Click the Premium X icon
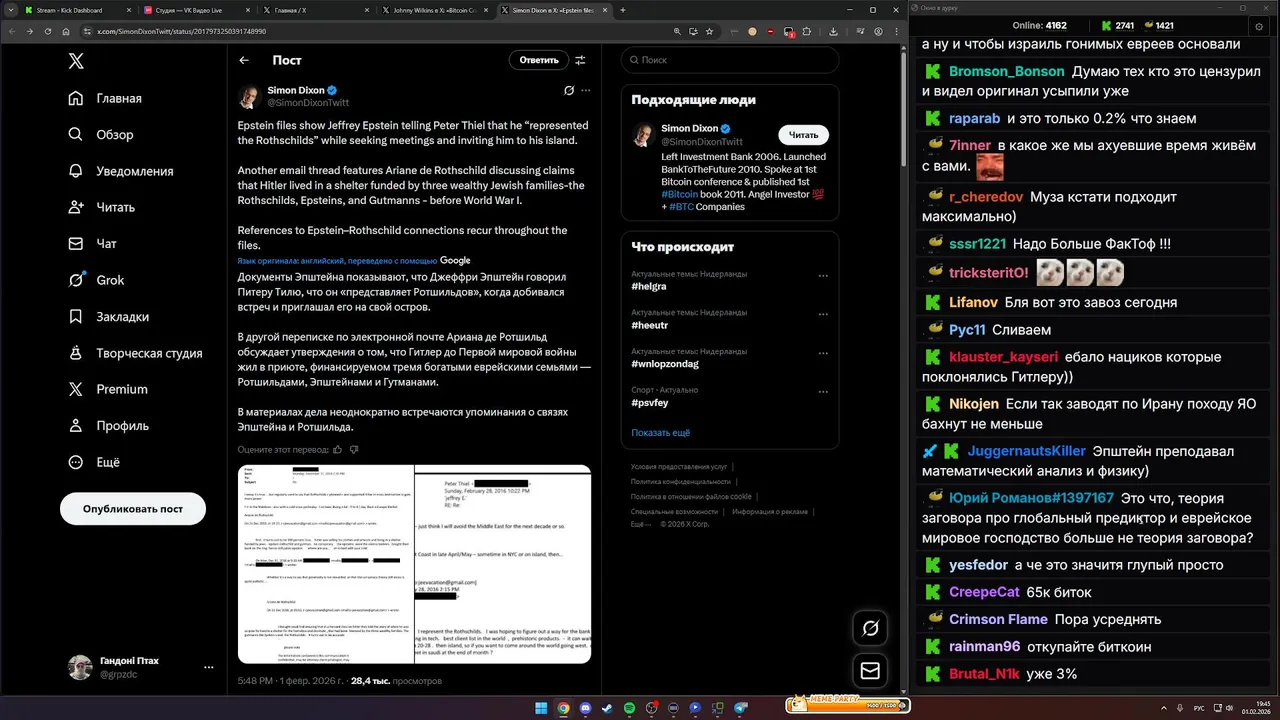 coord(76,389)
